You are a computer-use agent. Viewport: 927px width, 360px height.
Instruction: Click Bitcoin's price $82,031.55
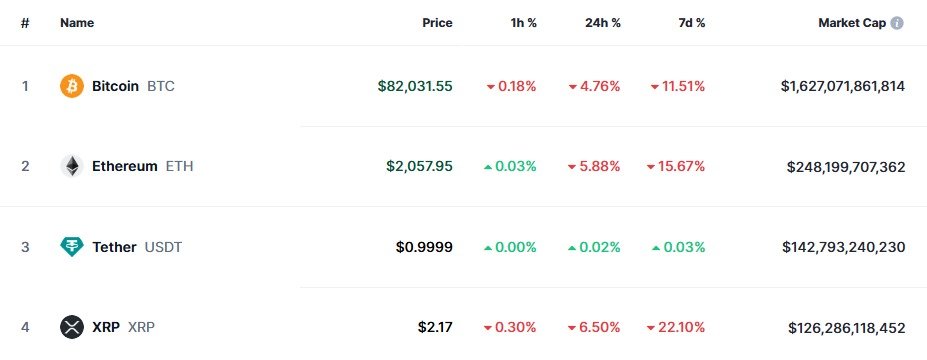coord(415,86)
